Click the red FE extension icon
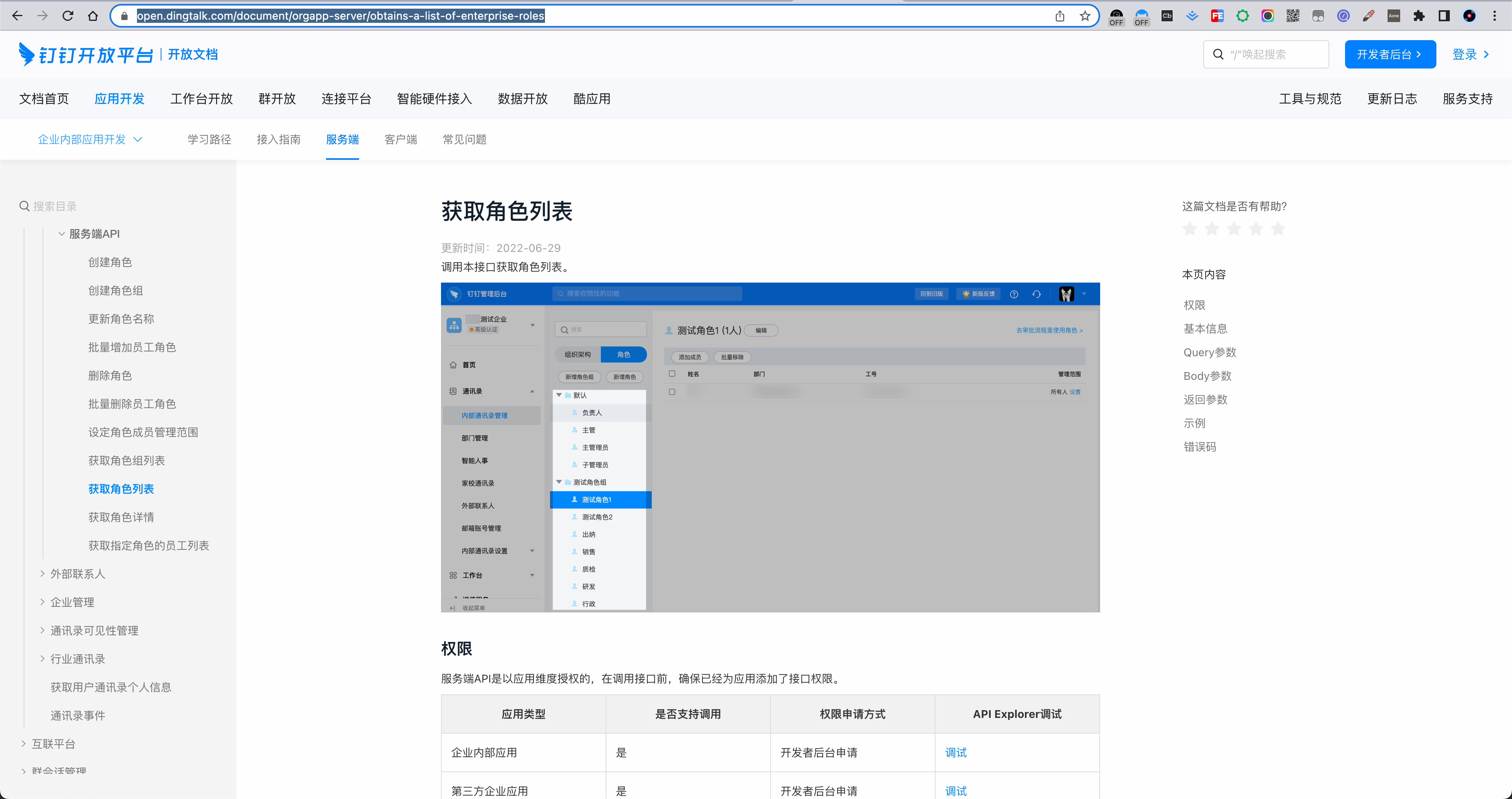Image resolution: width=1512 pixels, height=799 pixels. (1217, 16)
